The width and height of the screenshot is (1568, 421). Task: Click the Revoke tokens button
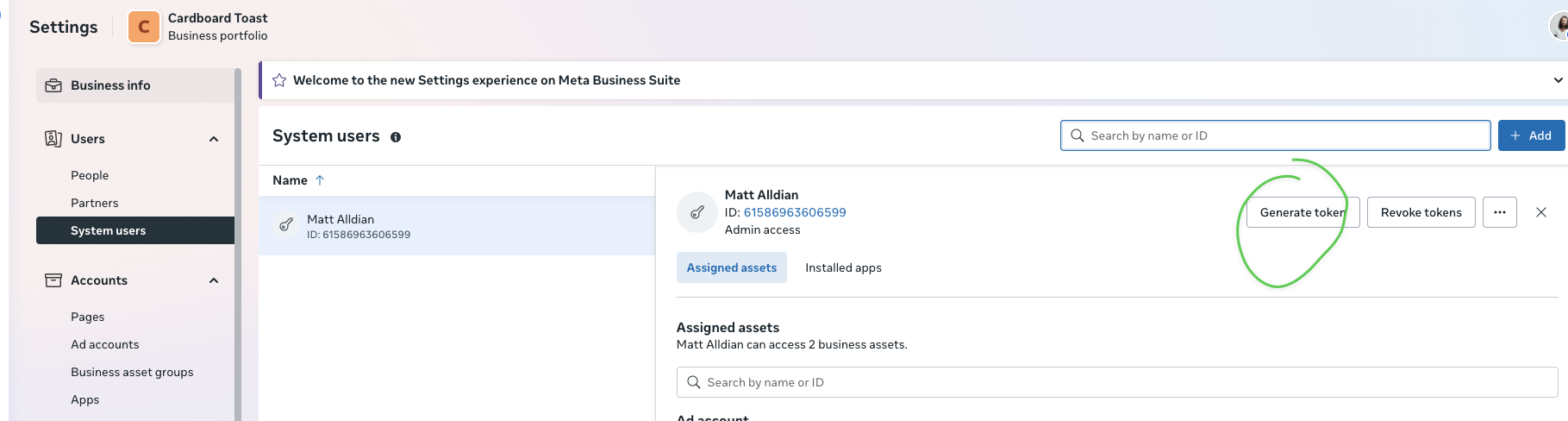[x=1421, y=212]
